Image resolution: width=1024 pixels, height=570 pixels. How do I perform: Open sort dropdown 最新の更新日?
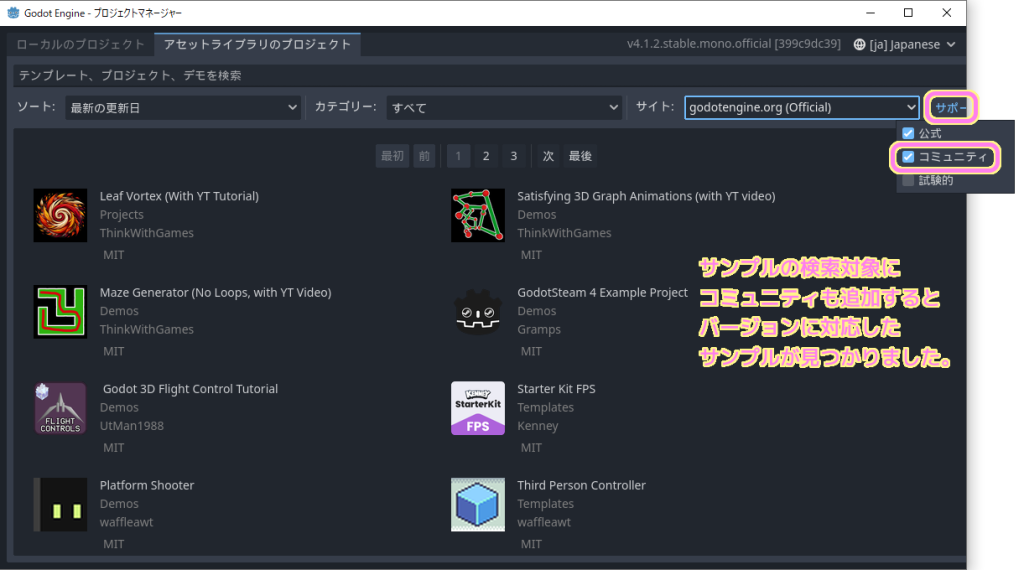(183, 108)
